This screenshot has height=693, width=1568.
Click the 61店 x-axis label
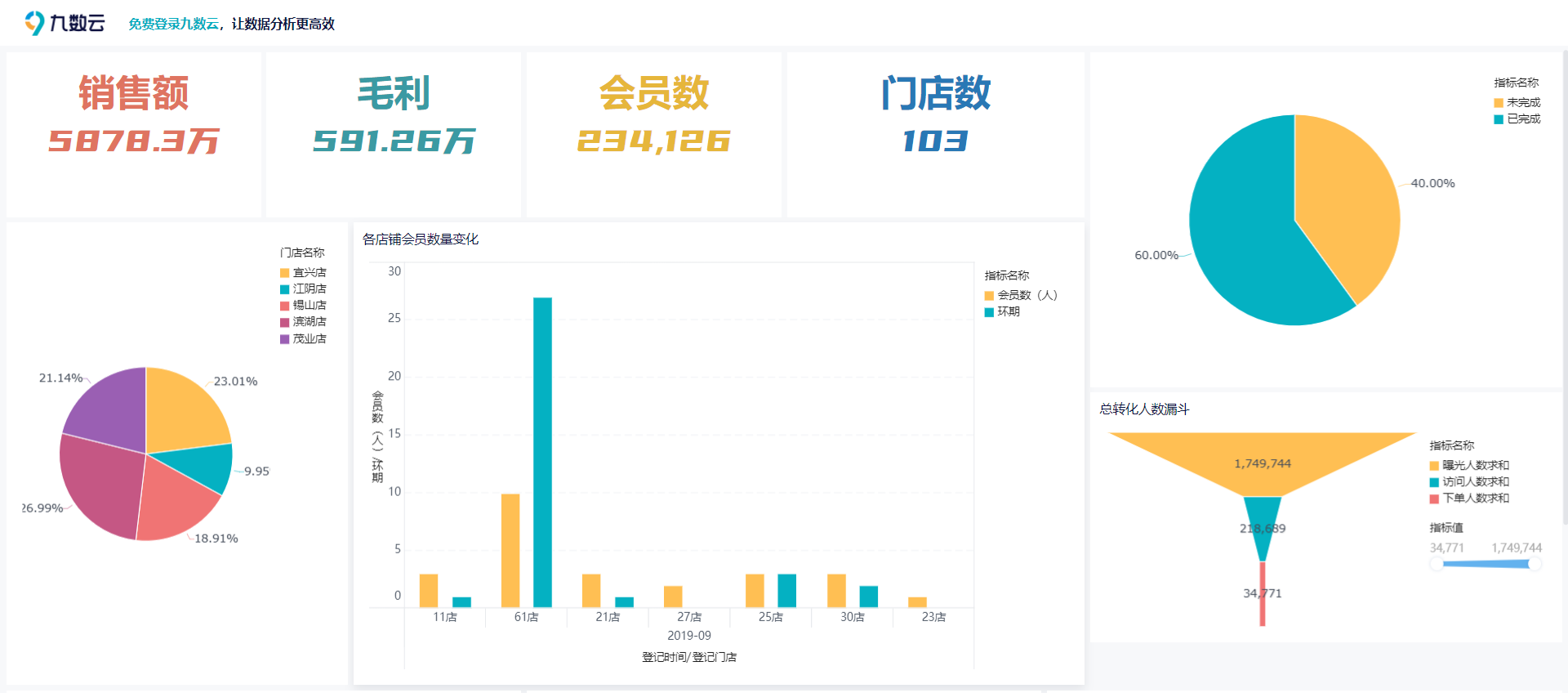[526, 617]
